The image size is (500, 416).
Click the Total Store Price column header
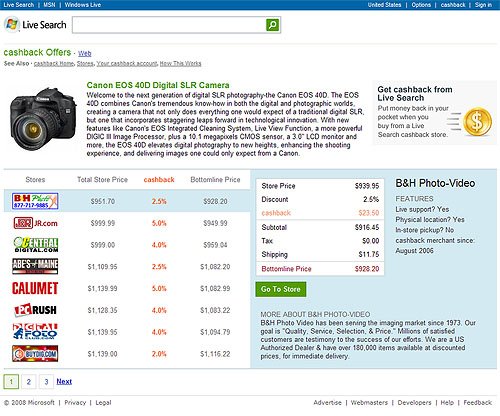(102, 180)
